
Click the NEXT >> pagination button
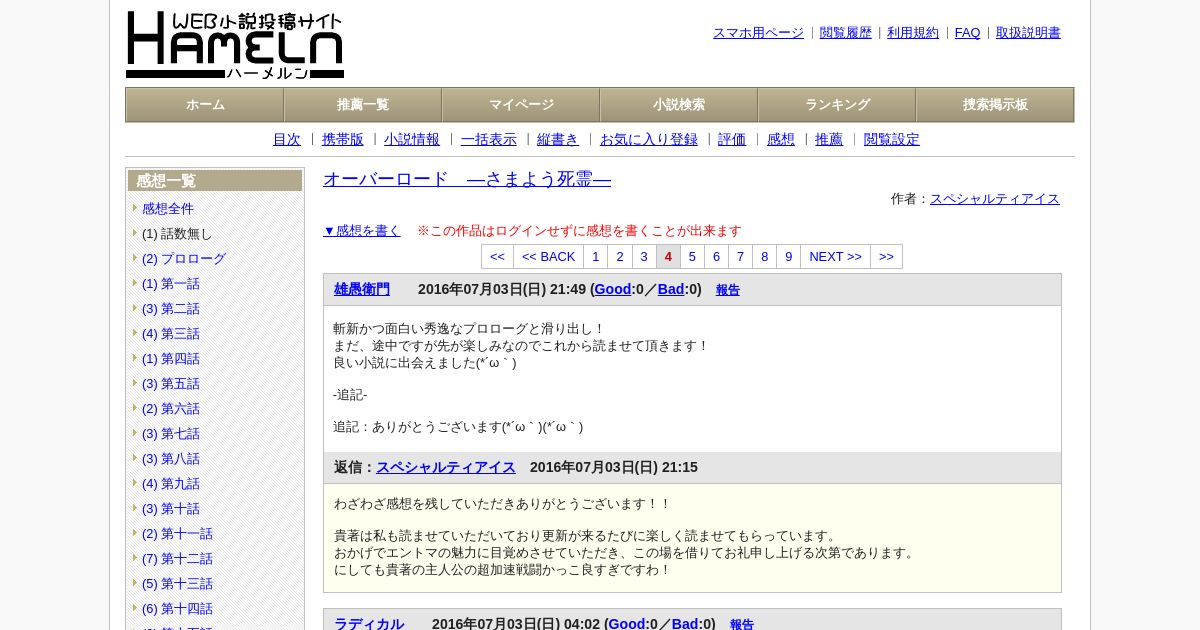click(835, 257)
